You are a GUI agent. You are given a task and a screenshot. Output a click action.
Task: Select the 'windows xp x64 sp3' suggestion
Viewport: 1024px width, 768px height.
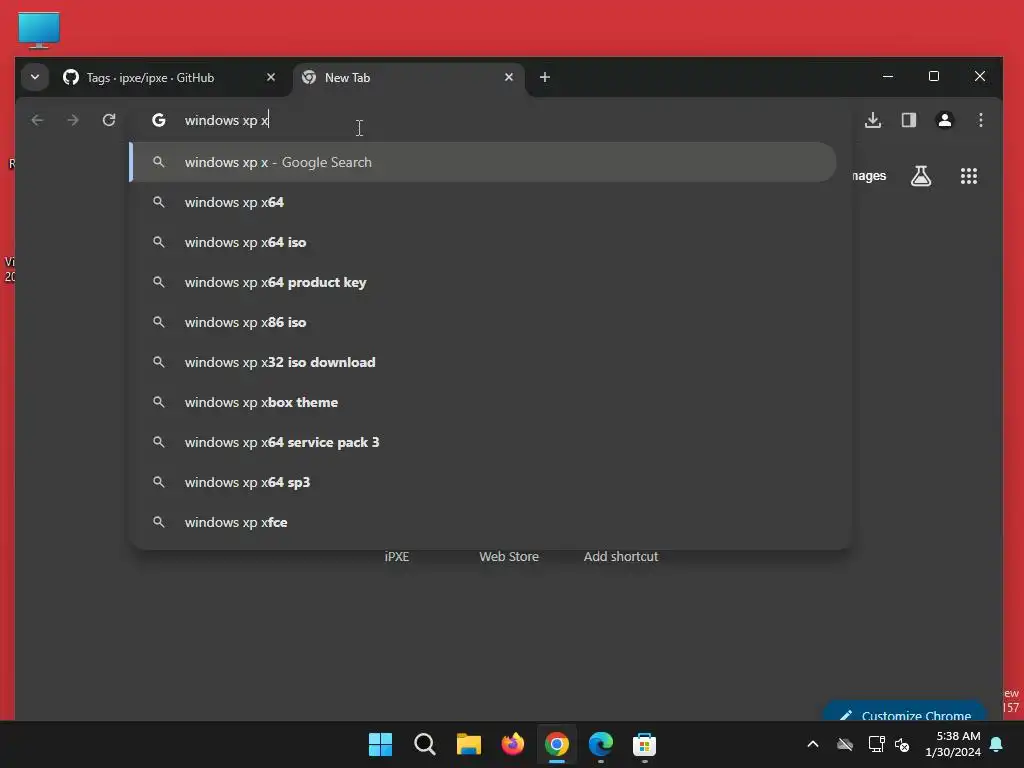(x=483, y=482)
